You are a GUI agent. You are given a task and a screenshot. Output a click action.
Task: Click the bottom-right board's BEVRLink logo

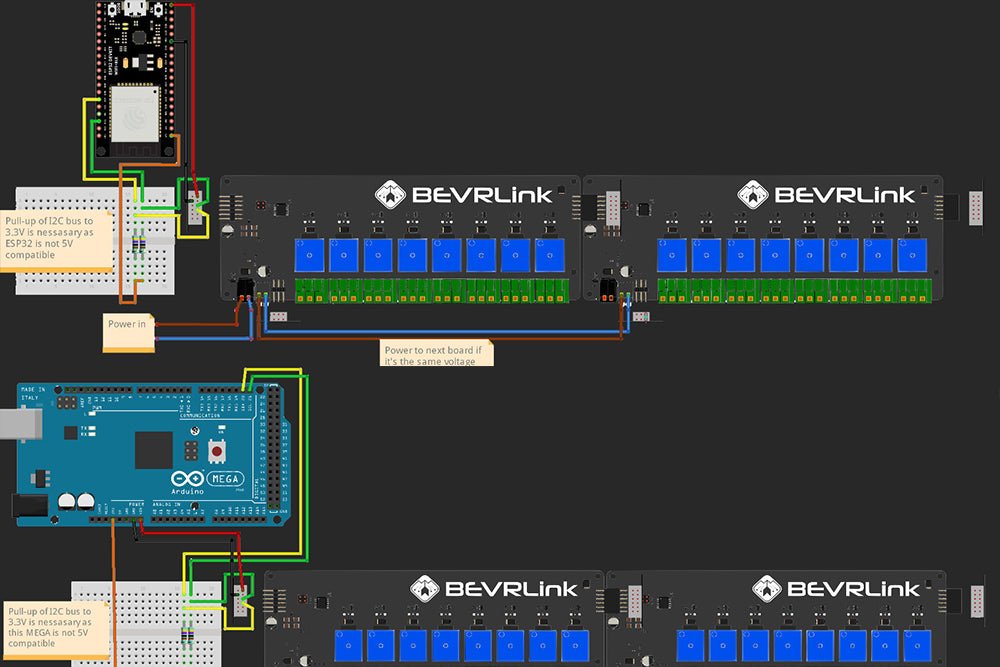(834, 588)
